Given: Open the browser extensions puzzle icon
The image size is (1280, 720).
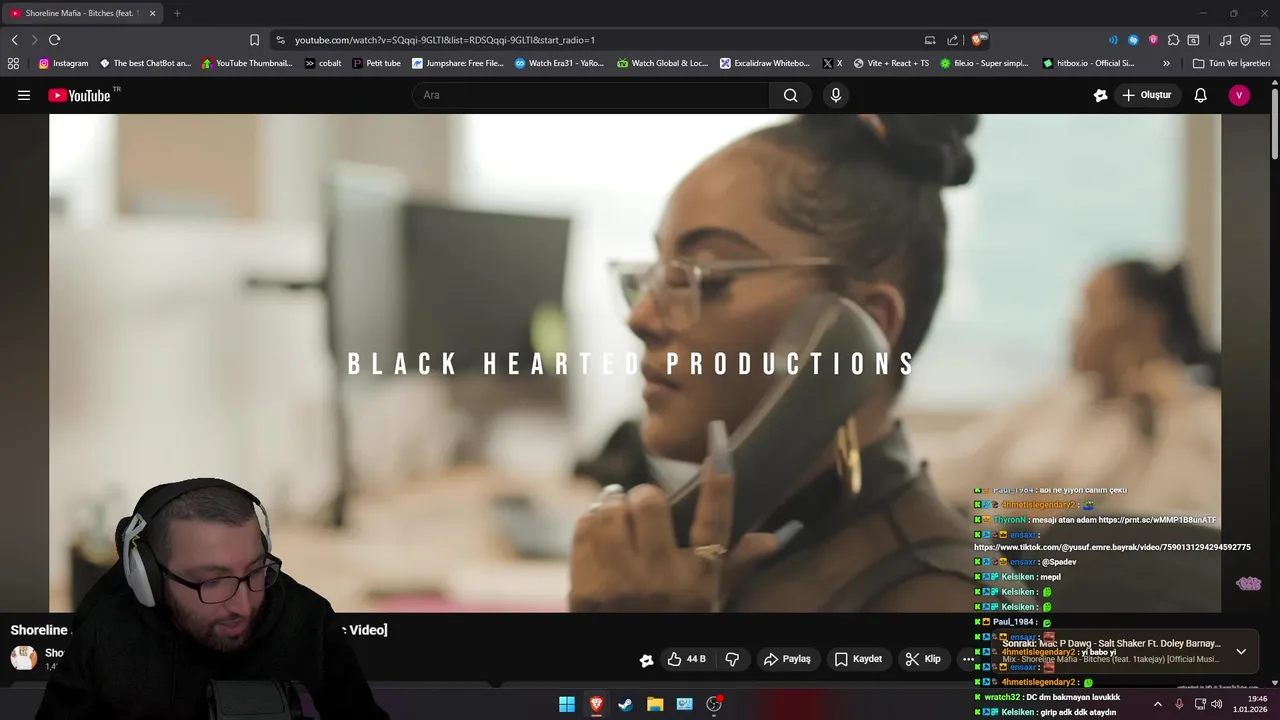Looking at the screenshot, I should tap(1174, 40).
